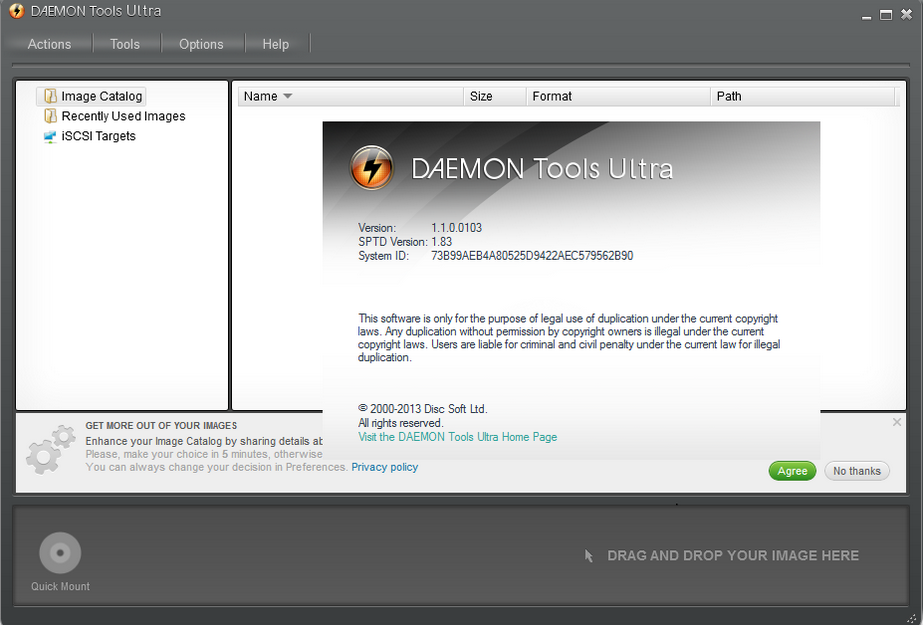The image size is (923, 625).
Task: Sort by the Path column header
Action: click(x=803, y=97)
